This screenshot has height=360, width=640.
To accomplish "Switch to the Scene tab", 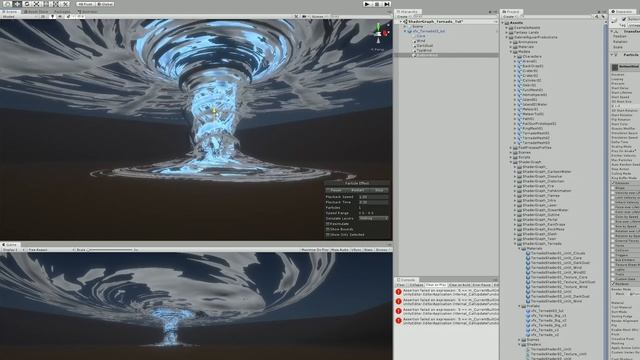I will pyautogui.click(x=10, y=12).
